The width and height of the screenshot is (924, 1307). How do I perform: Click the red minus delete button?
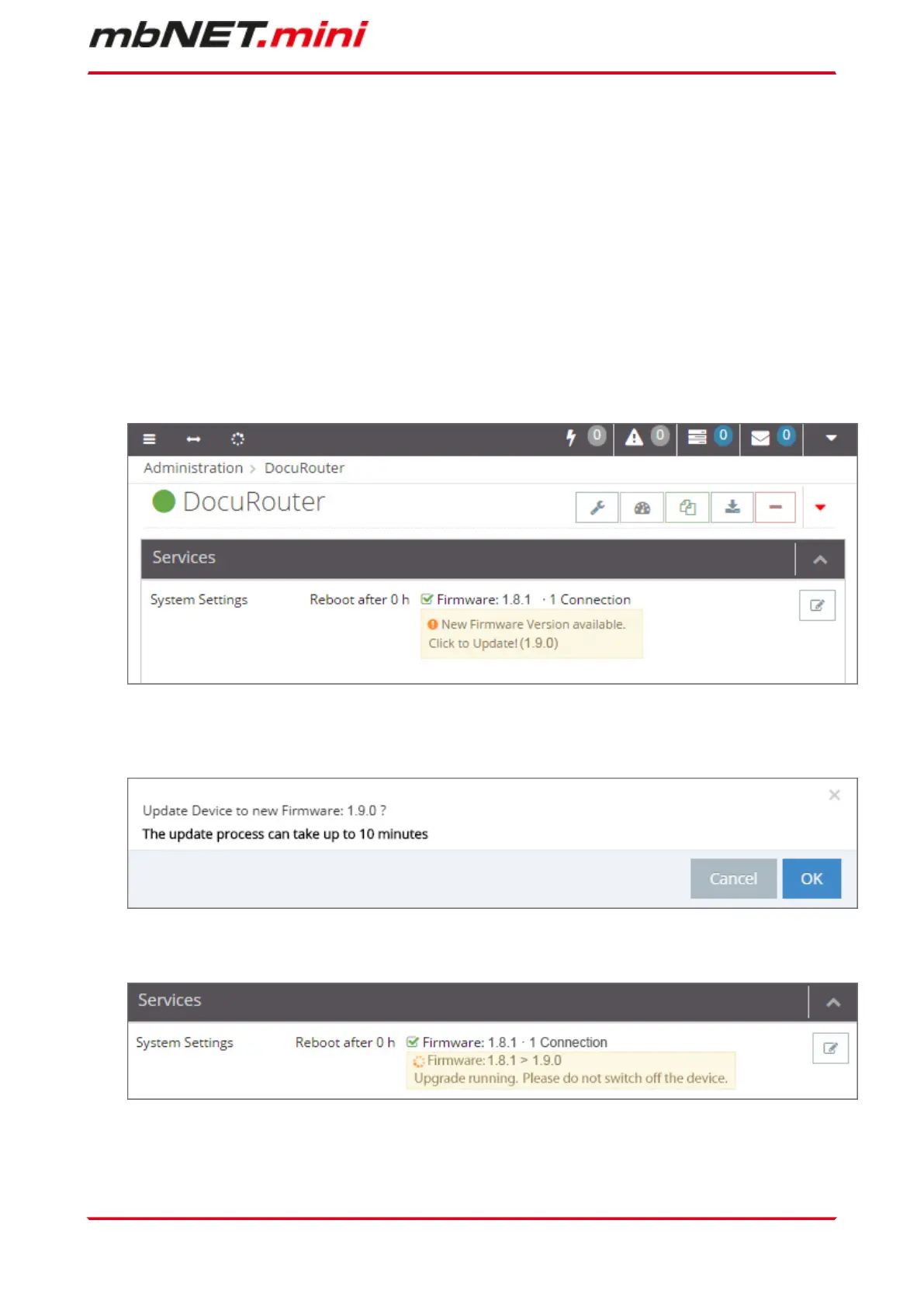[x=775, y=508]
